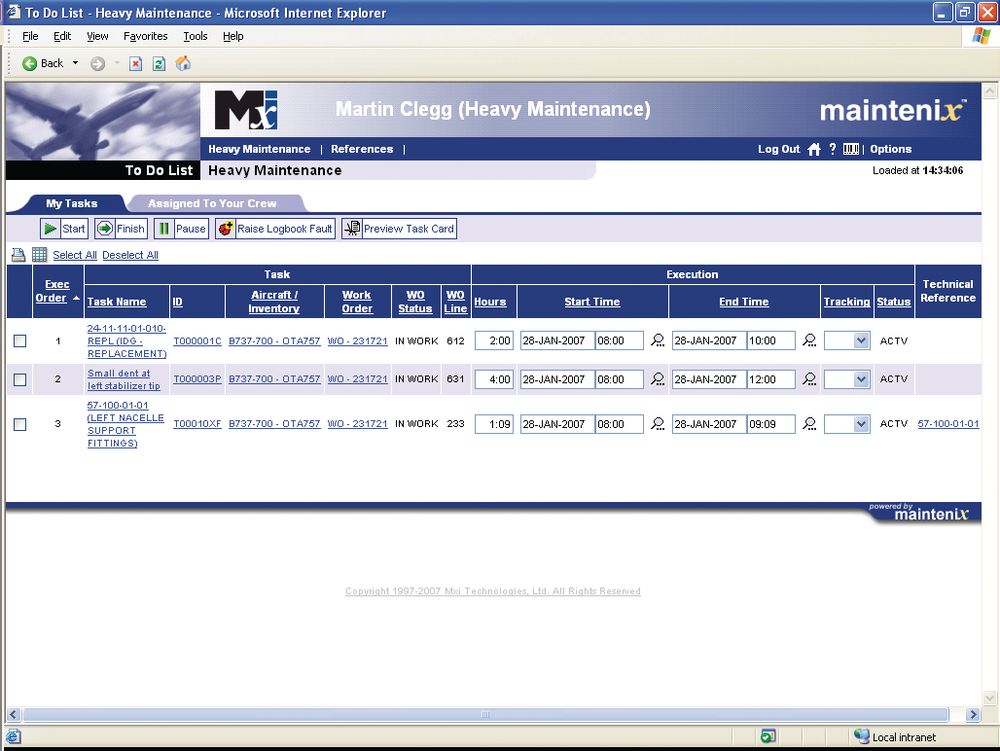Start the selected task
Image resolution: width=1000 pixels, height=751 pixels.
tap(62, 228)
